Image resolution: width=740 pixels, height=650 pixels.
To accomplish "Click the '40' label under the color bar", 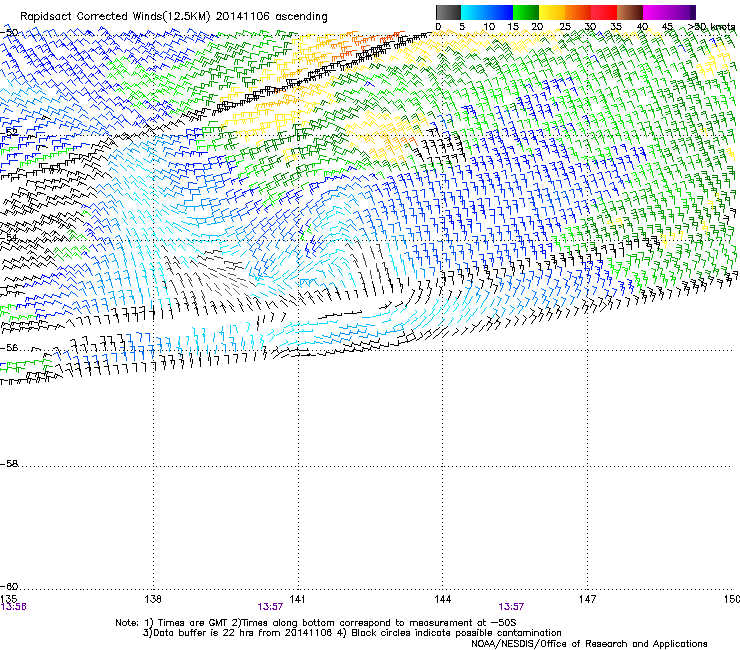I will [x=642, y=27].
